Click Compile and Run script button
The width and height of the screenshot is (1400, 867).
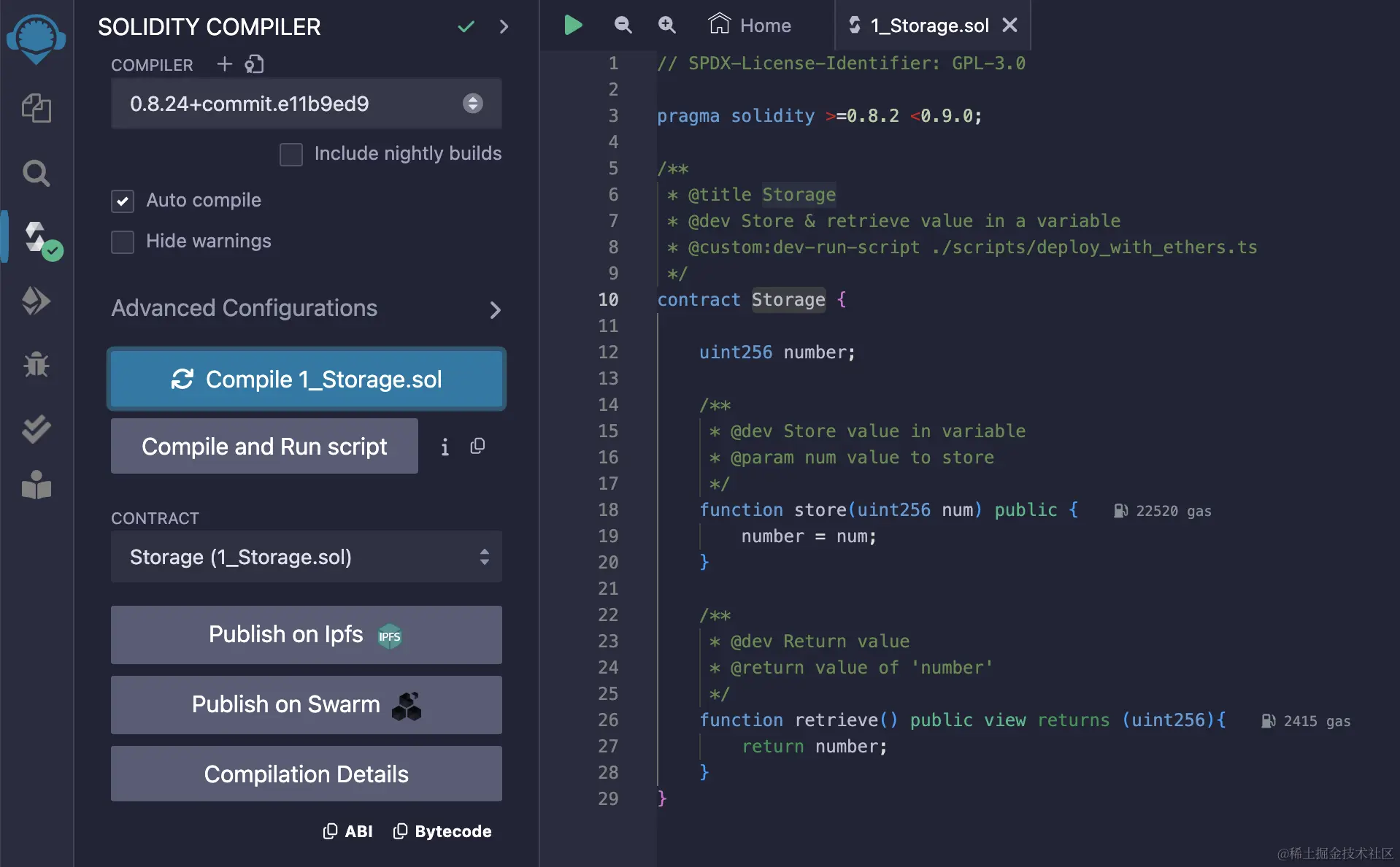(264, 446)
